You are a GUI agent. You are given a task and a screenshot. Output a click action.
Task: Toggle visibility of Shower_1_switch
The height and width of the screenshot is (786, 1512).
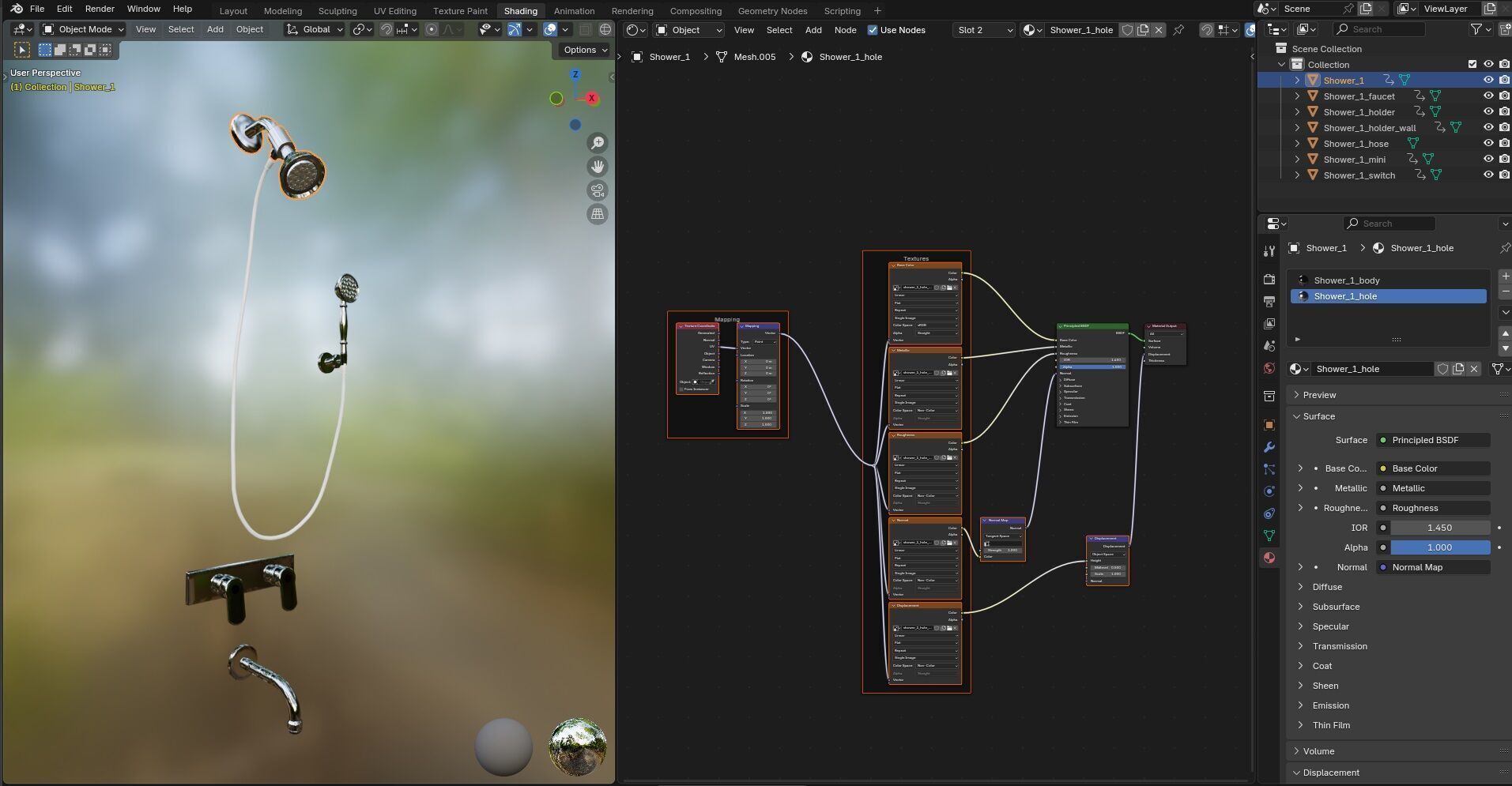(x=1488, y=175)
